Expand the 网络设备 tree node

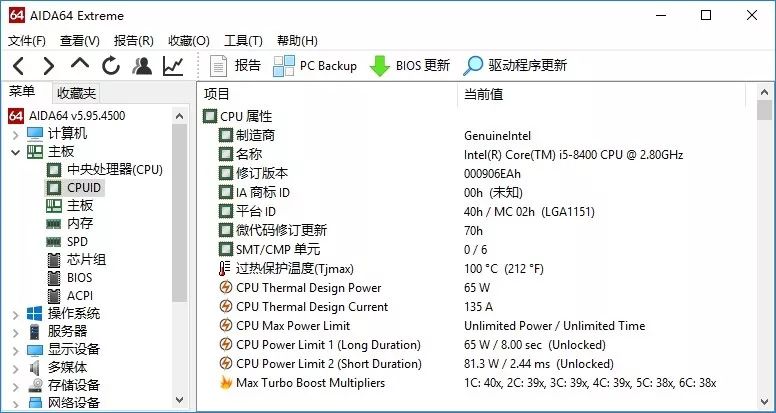coord(16,403)
